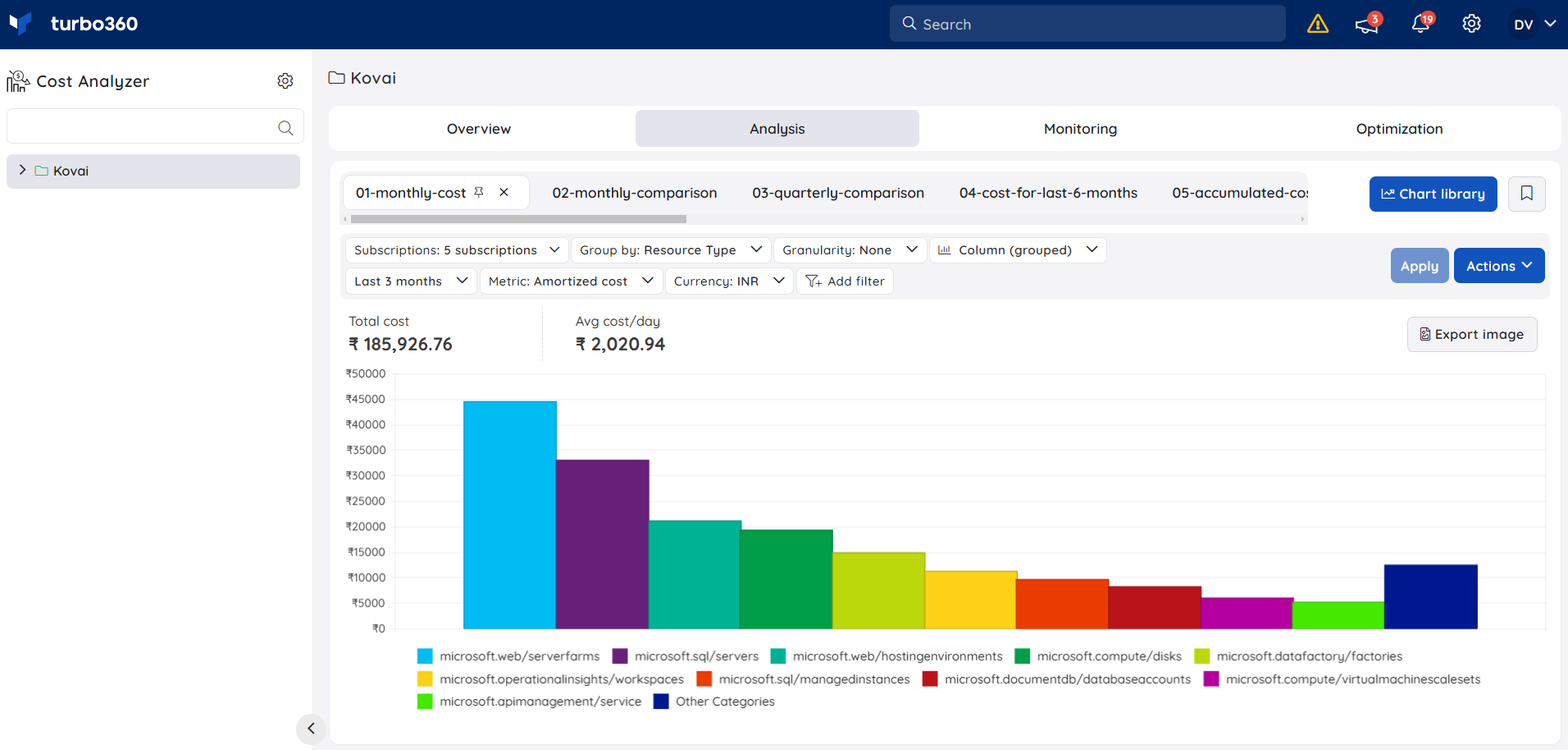The image size is (1568, 750).
Task: Click the chart tabs horizontal scrollbar
Action: tap(518, 219)
